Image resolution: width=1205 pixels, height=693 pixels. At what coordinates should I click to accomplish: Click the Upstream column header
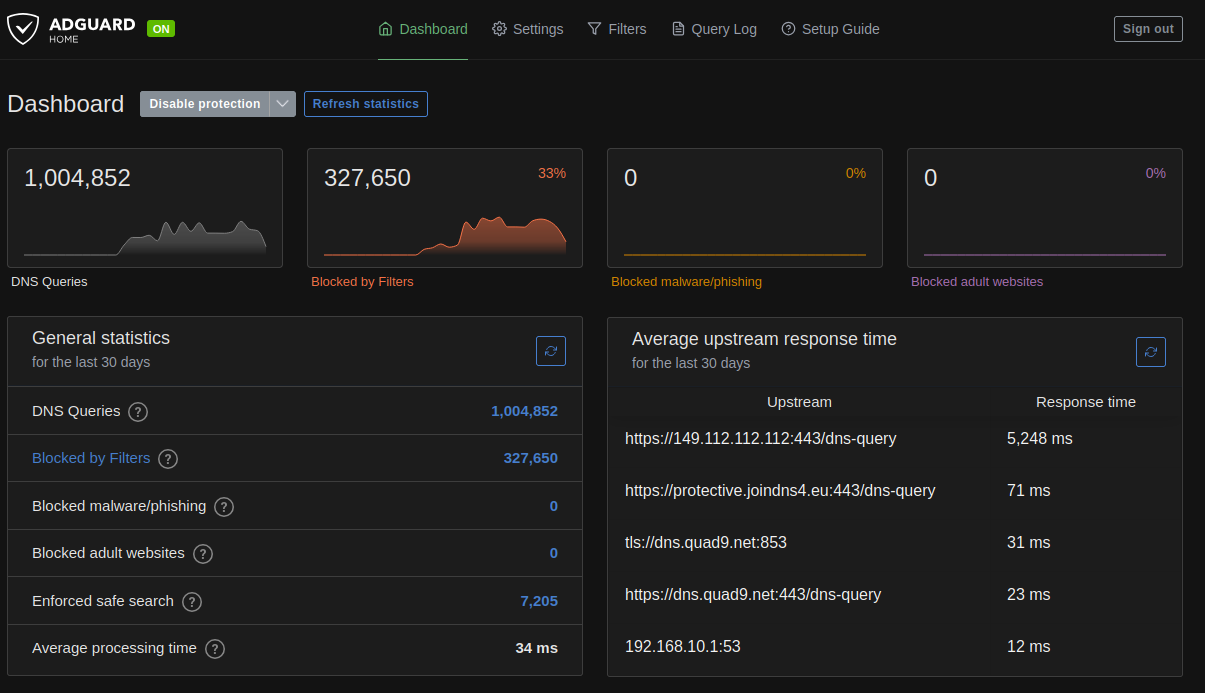click(799, 402)
